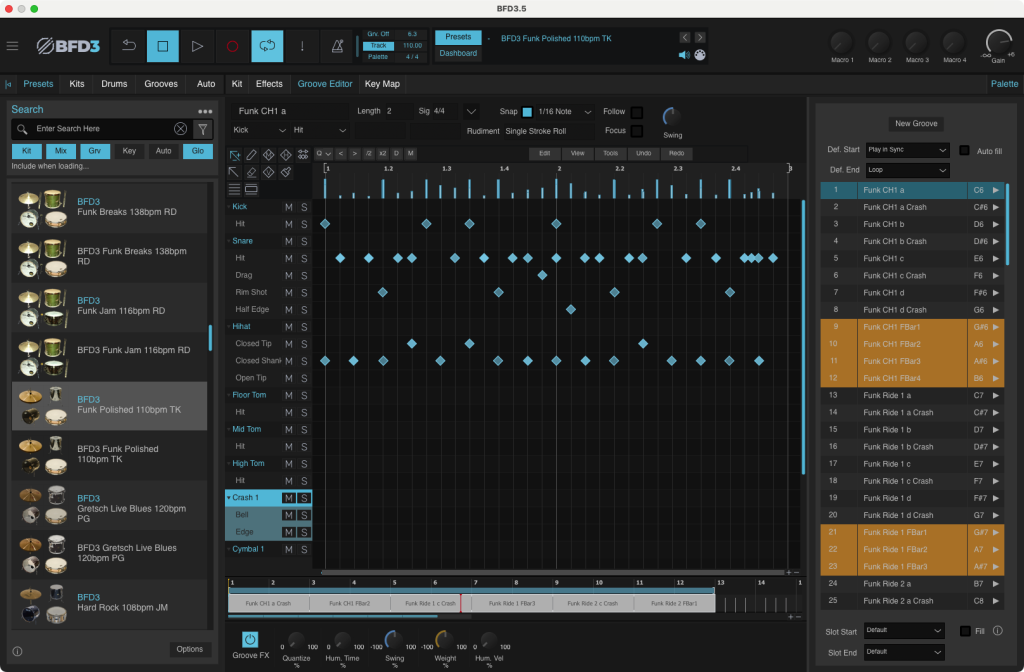Click the red Record button
The image size is (1024, 672).
tap(232, 46)
